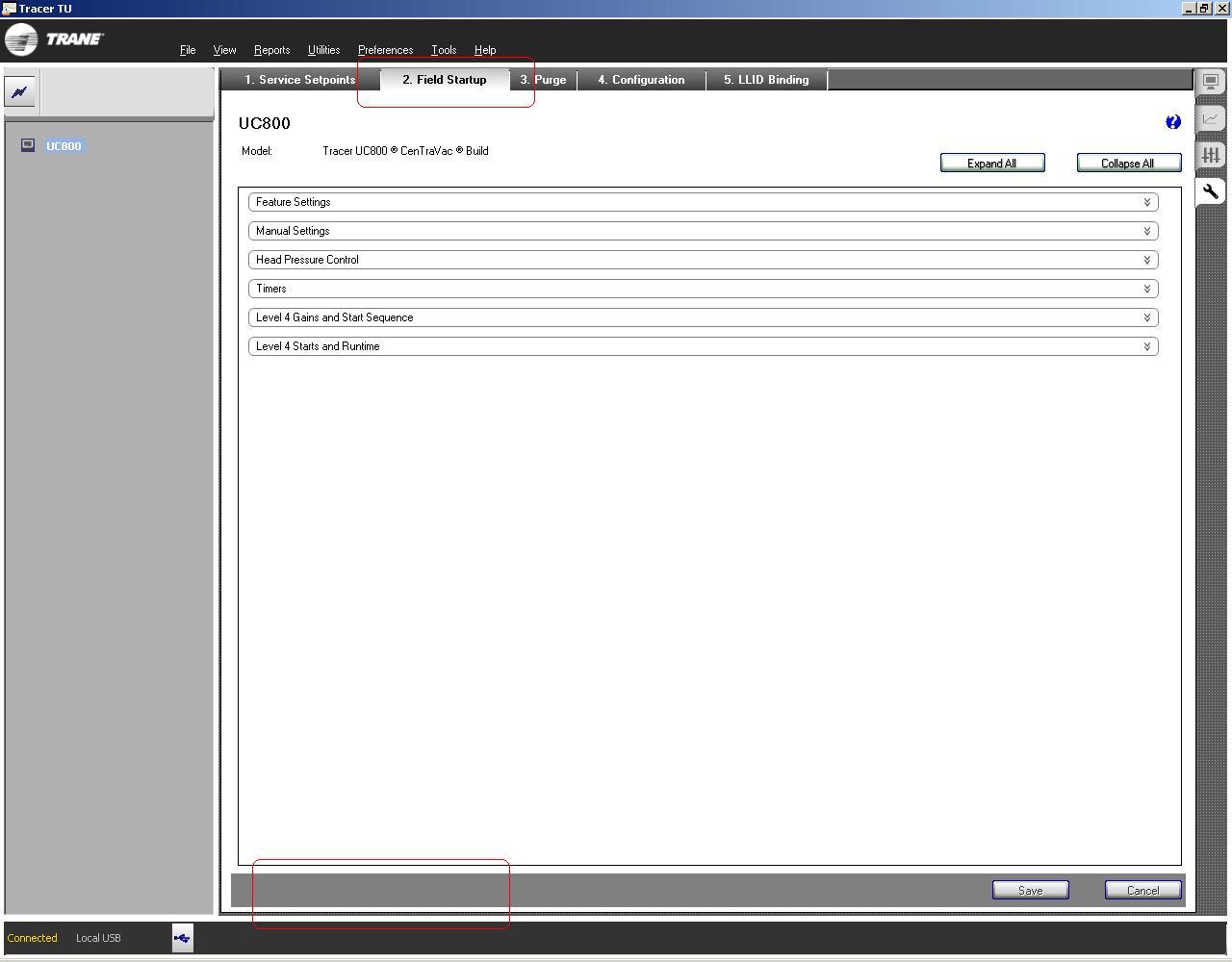
Task: Open the Tools menu
Action: point(444,50)
